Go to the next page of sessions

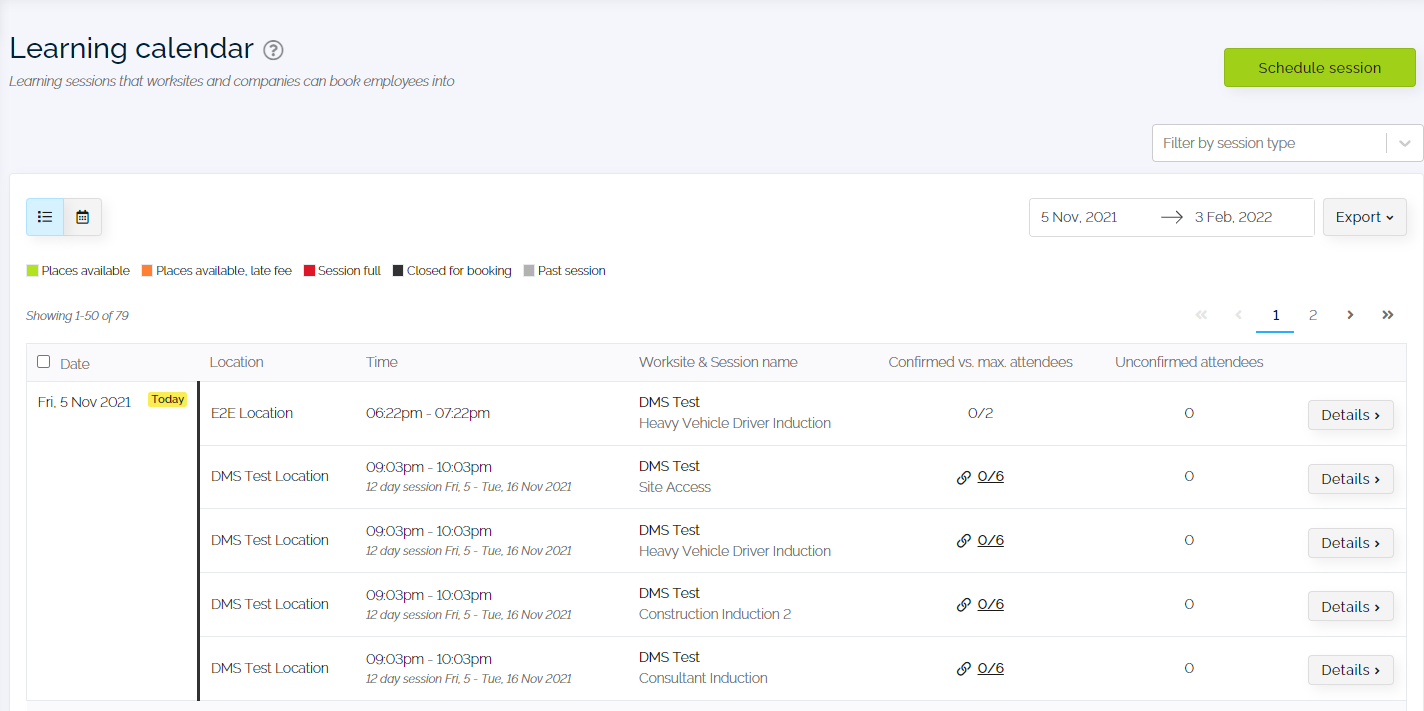pyautogui.click(x=1350, y=315)
